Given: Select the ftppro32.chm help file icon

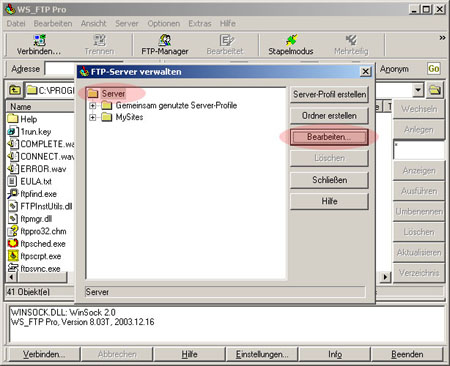Looking at the screenshot, I should (13, 231).
